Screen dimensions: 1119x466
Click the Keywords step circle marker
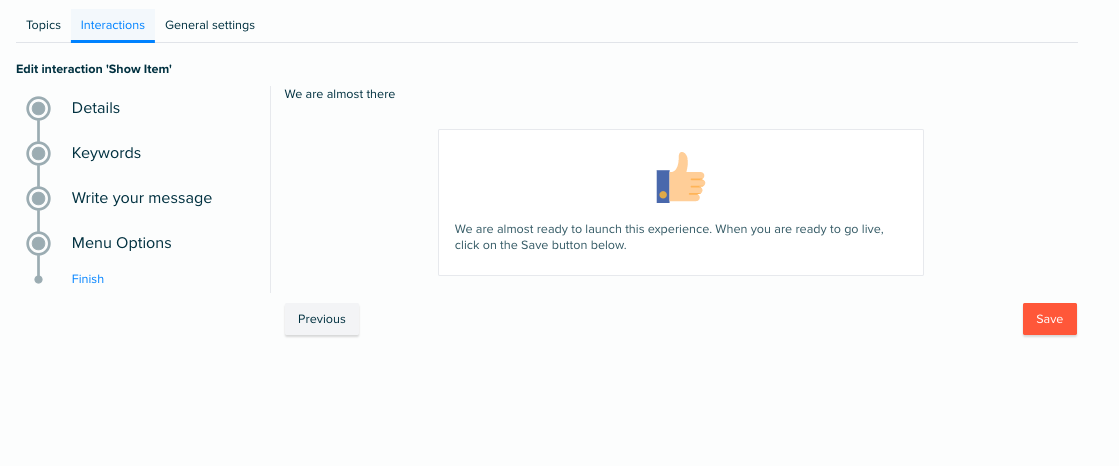pos(39,153)
